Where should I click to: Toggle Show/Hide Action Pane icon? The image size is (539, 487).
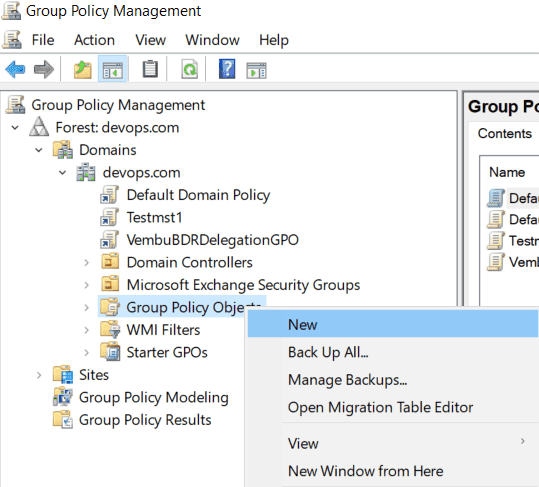(x=256, y=70)
